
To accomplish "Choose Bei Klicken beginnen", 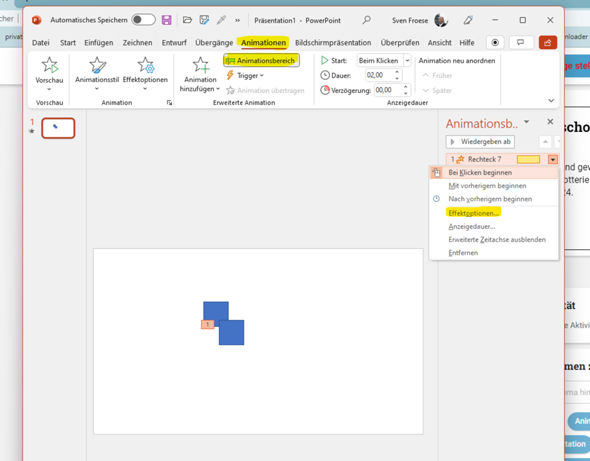I will point(494,173).
